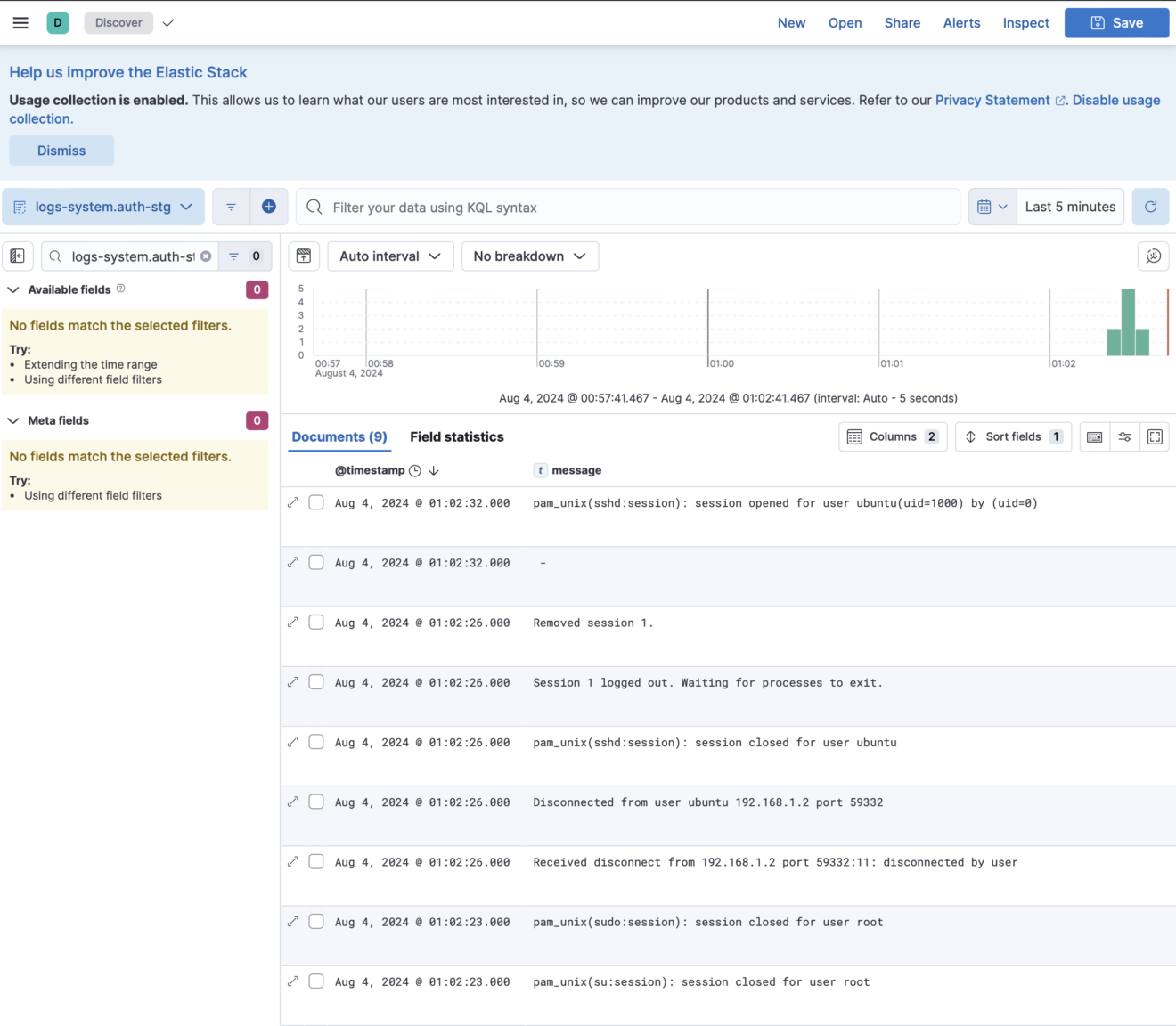Open the No breakdown dropdown
This screenshot has width=1176, height=1026.
(529, 256)
